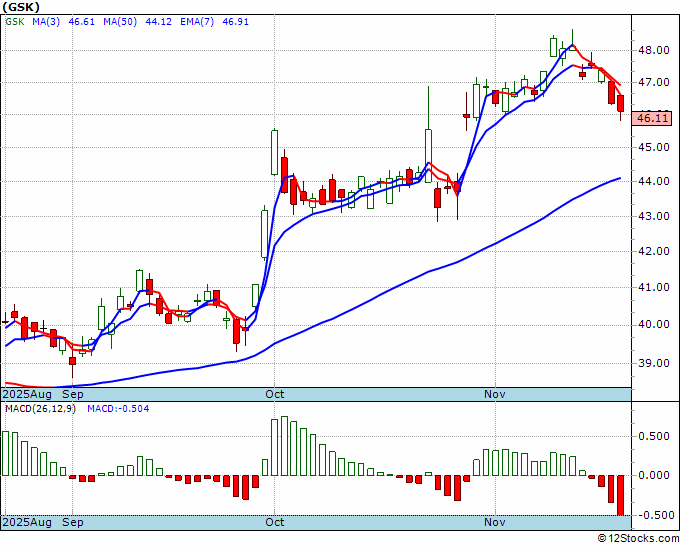Click the 47.00 price axis label

point(654,82)
